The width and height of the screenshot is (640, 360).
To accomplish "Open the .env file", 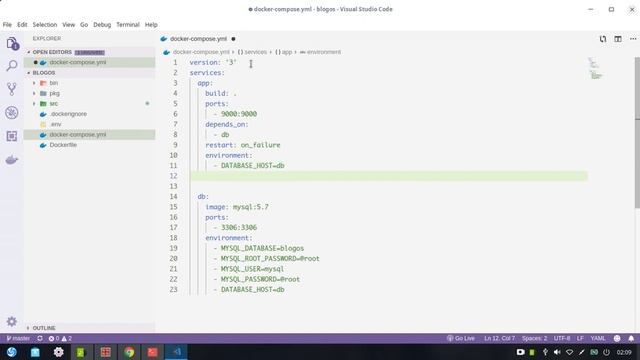I will 56,124.
